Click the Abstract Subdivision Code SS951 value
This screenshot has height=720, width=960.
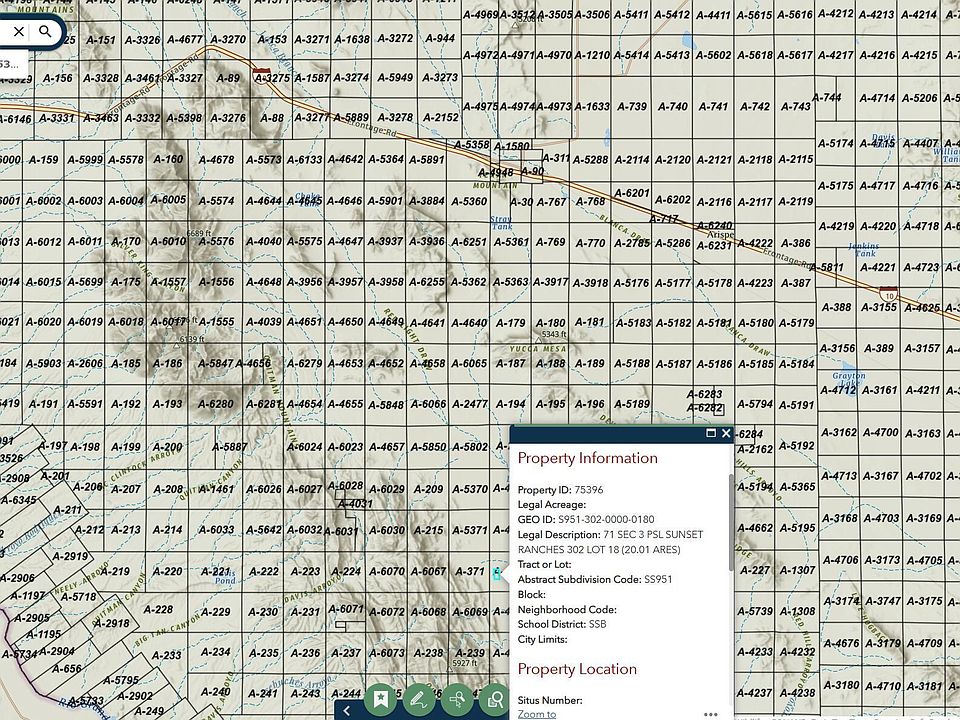[x=658, y=579]
